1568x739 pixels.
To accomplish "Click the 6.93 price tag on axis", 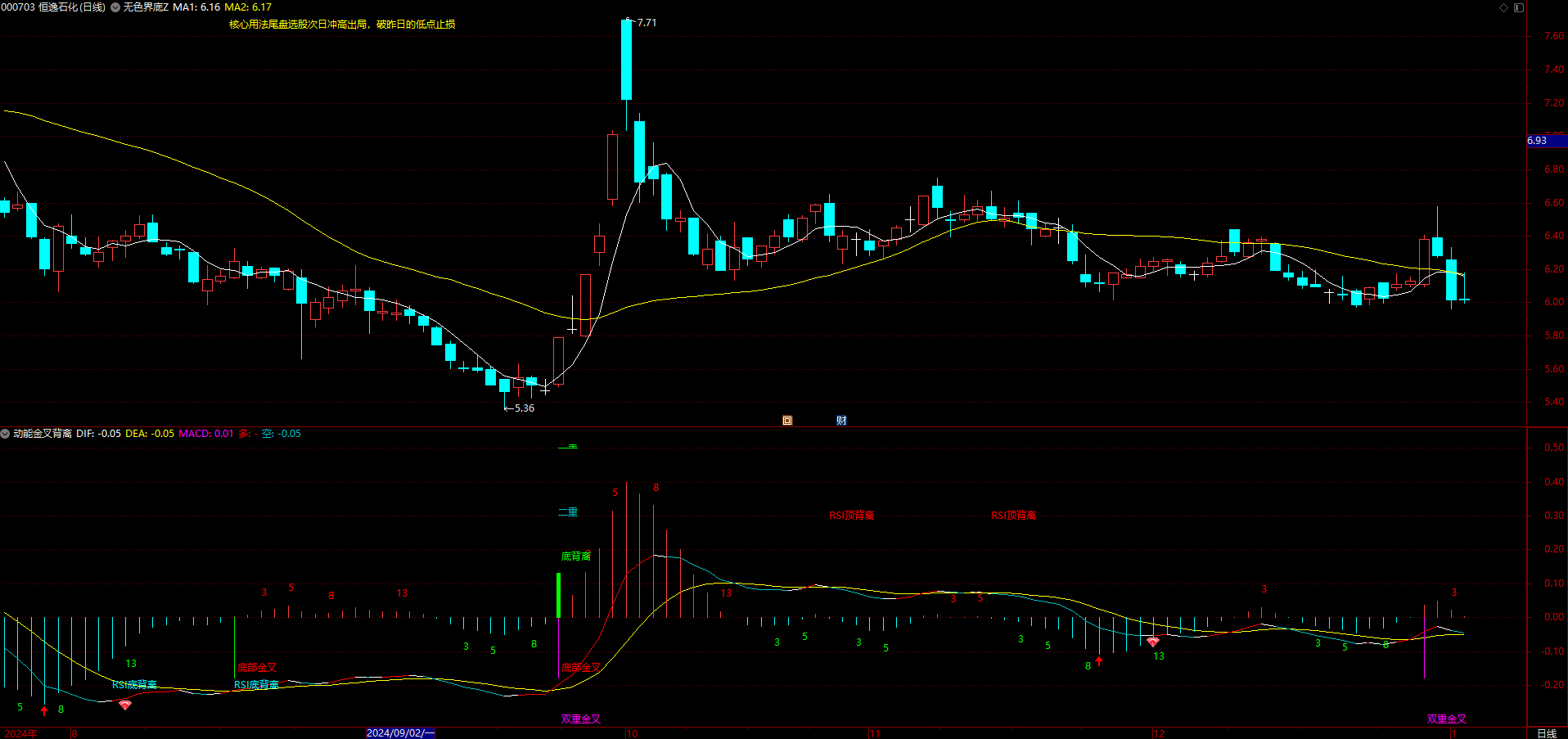I will click(x=1547, y=141).
